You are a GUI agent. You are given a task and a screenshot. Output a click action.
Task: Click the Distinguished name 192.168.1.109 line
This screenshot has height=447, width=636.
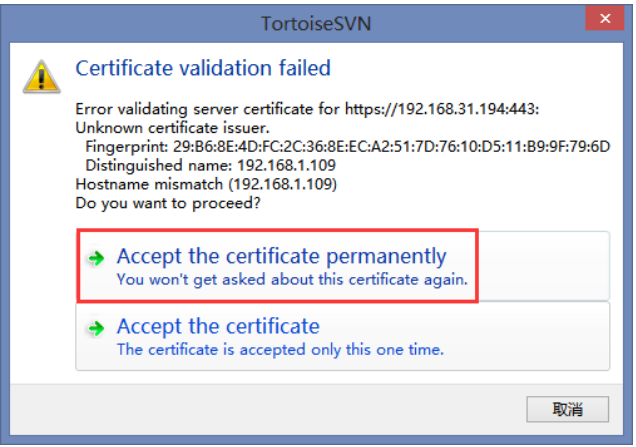(x=211, y=165)
